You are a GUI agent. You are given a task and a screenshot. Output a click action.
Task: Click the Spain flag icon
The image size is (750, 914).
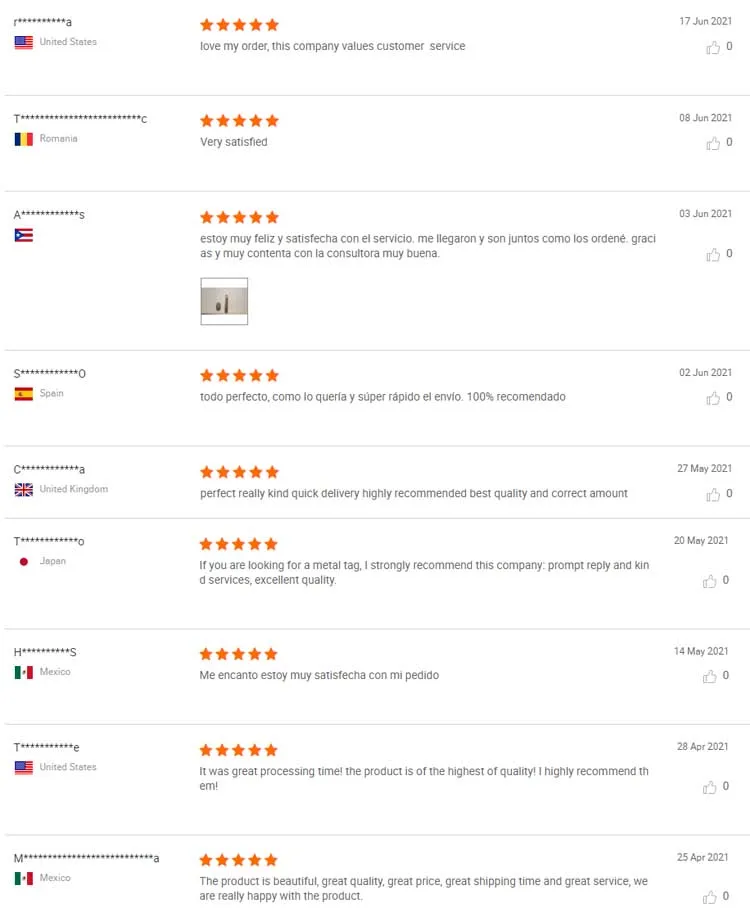click(24, 394)
